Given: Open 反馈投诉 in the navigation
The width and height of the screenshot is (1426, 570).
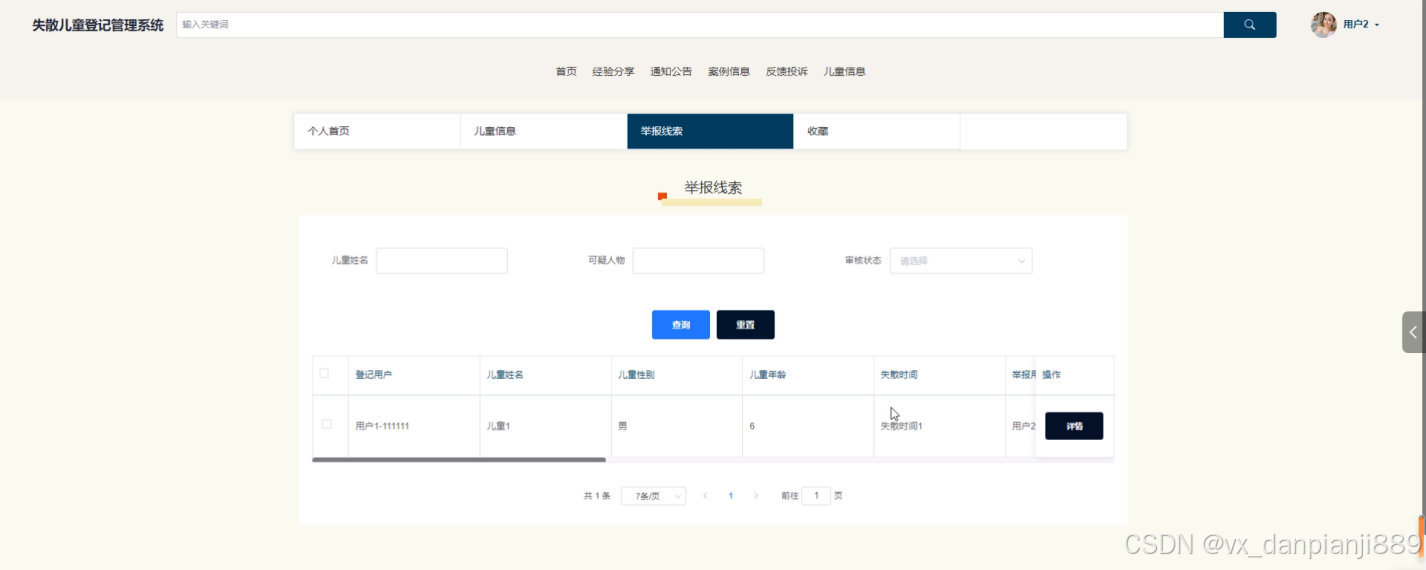Looking at the screenshot, I should [787, 72].
